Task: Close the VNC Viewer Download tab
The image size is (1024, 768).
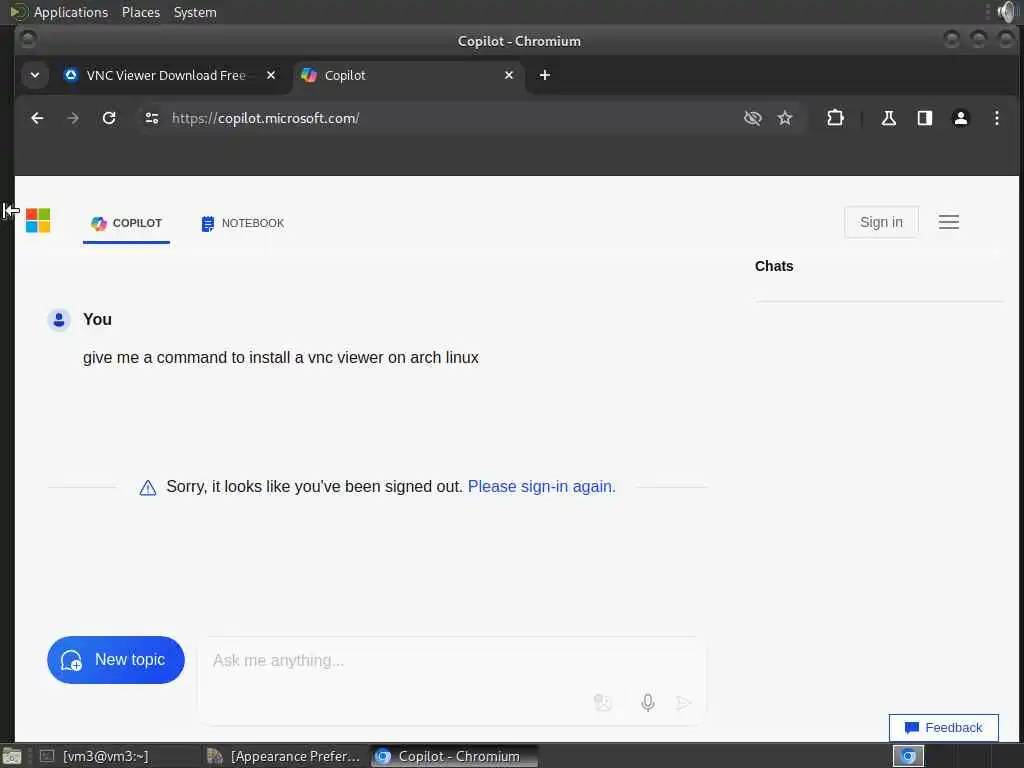Action: coord(271,75)
